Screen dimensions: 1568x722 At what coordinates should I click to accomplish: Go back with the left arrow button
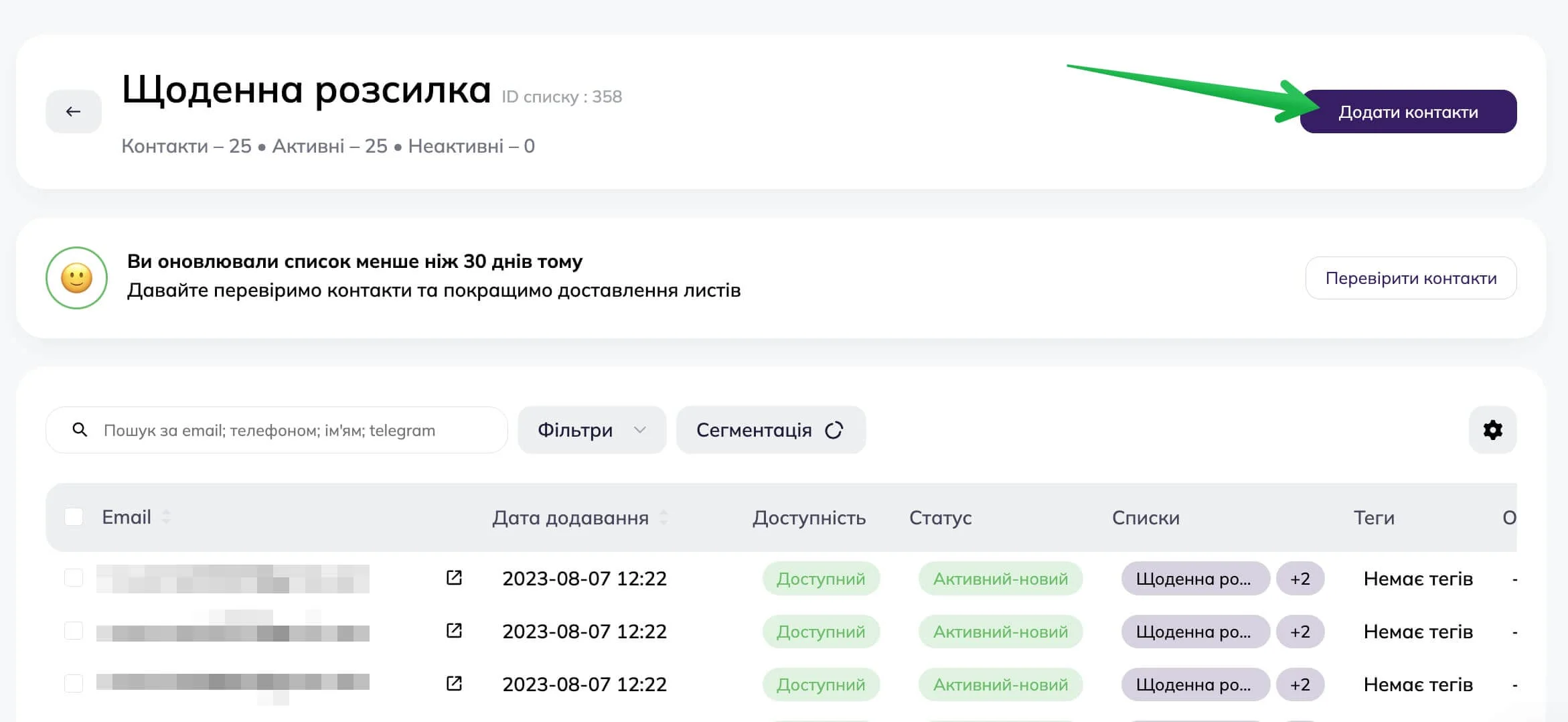tap(74, 111)
